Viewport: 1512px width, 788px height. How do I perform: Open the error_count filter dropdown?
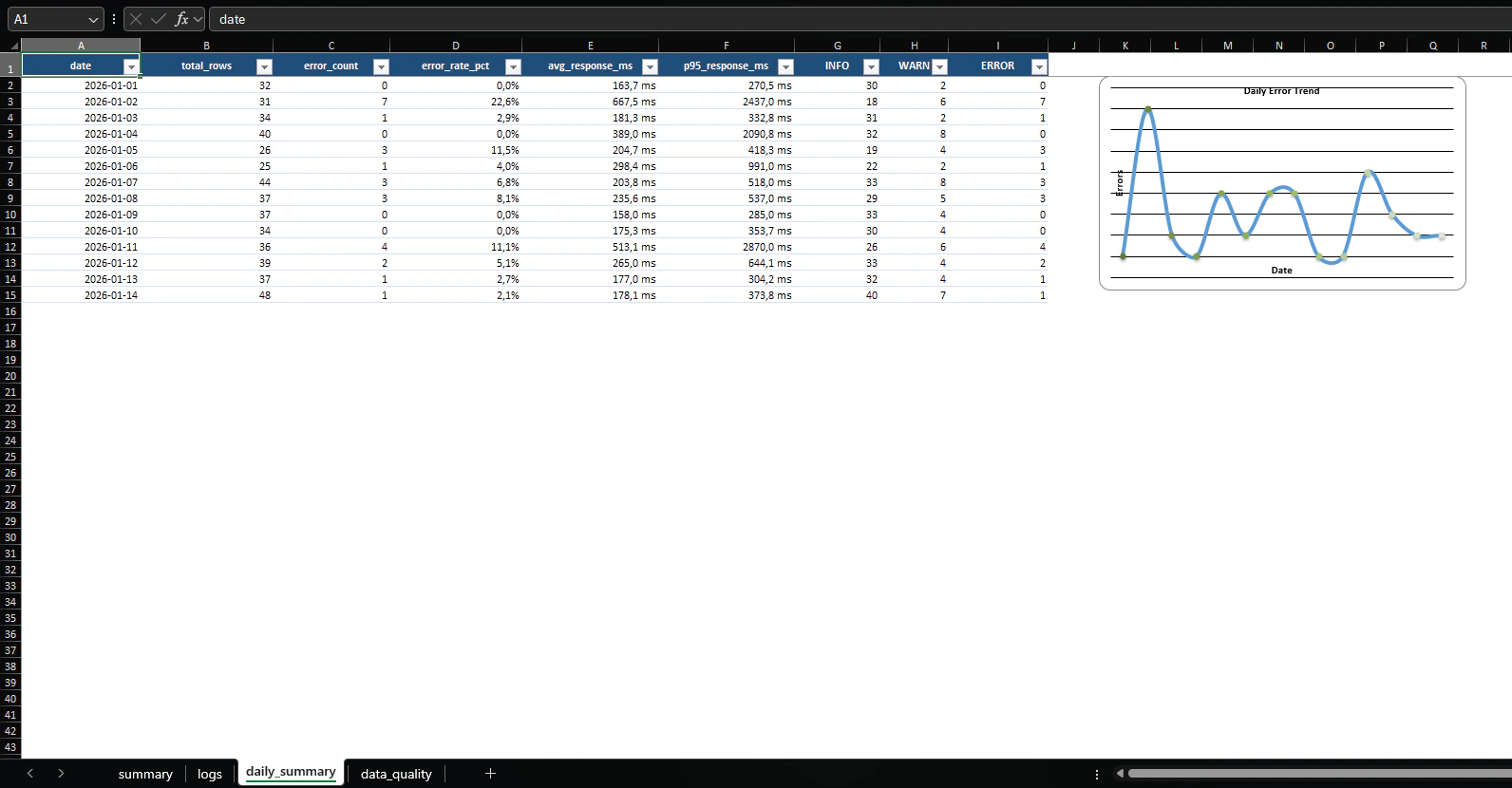381,66
